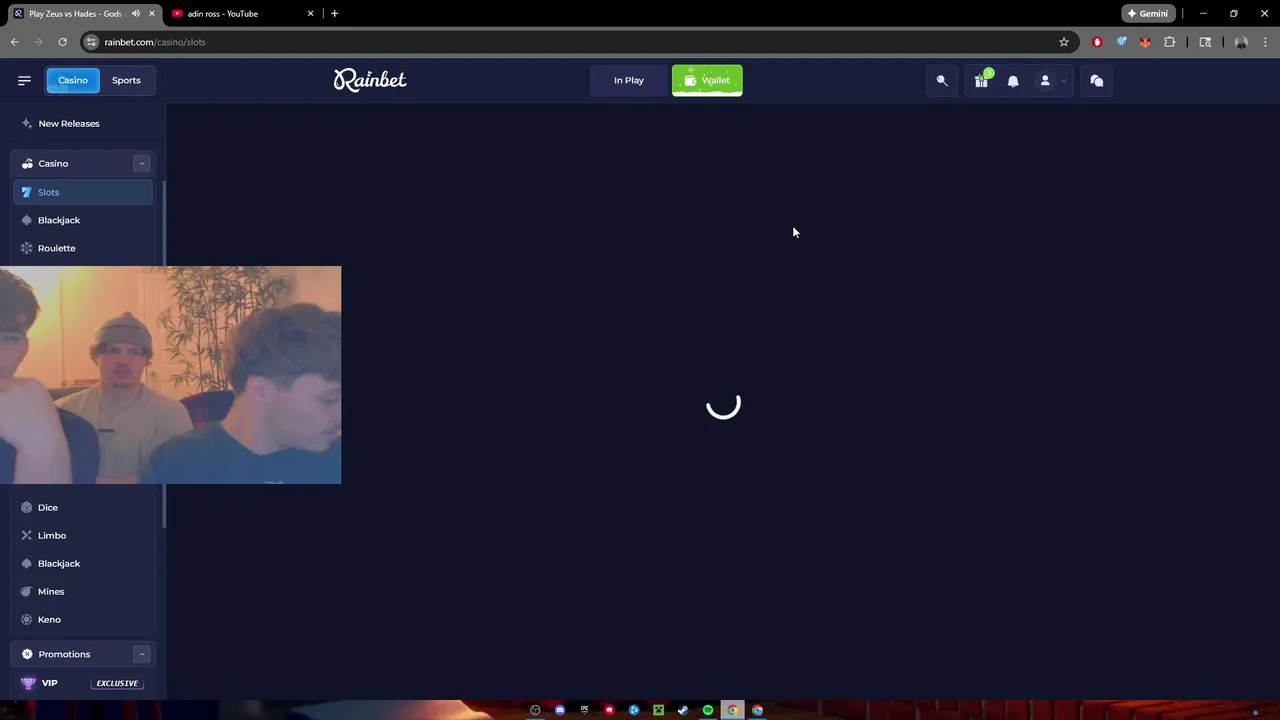Image resolution: width=1280 pixels, height=720 pixels.
Task: Open the Extensions puzzle menu
Action: [1169, 42]
